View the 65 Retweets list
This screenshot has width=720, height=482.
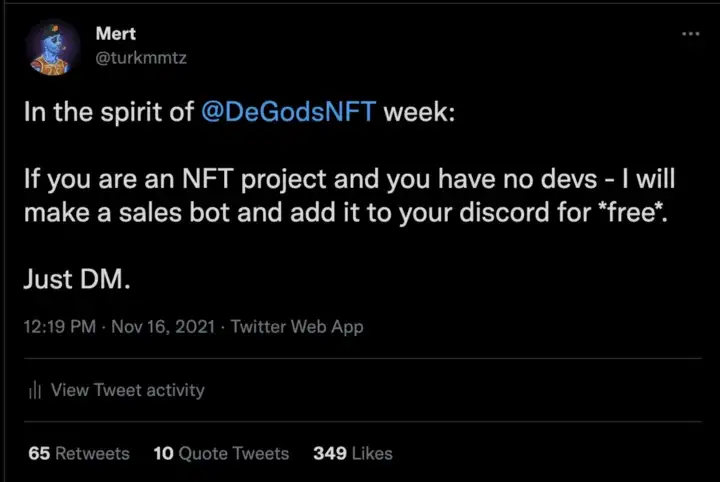[79, 454]
